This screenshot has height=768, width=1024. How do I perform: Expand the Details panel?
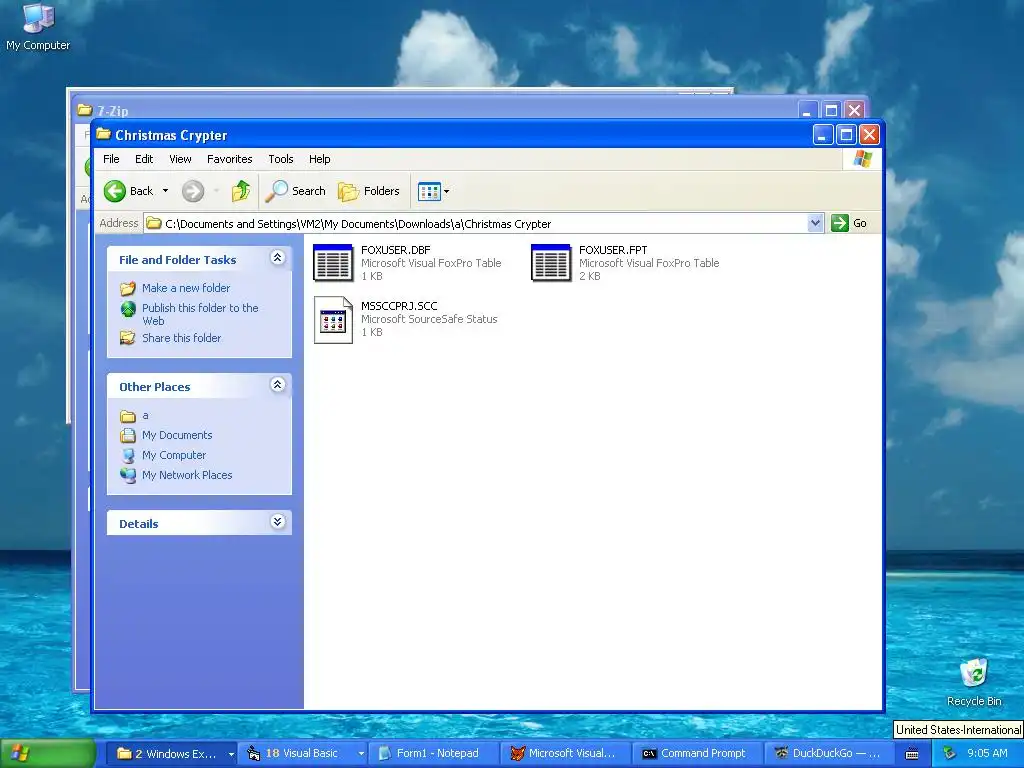(x=278, y=522)
